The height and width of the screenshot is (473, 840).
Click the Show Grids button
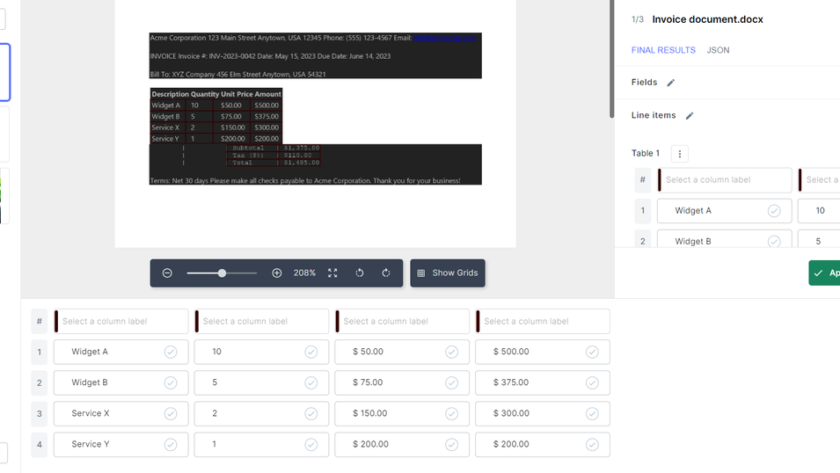pos(447,273)
